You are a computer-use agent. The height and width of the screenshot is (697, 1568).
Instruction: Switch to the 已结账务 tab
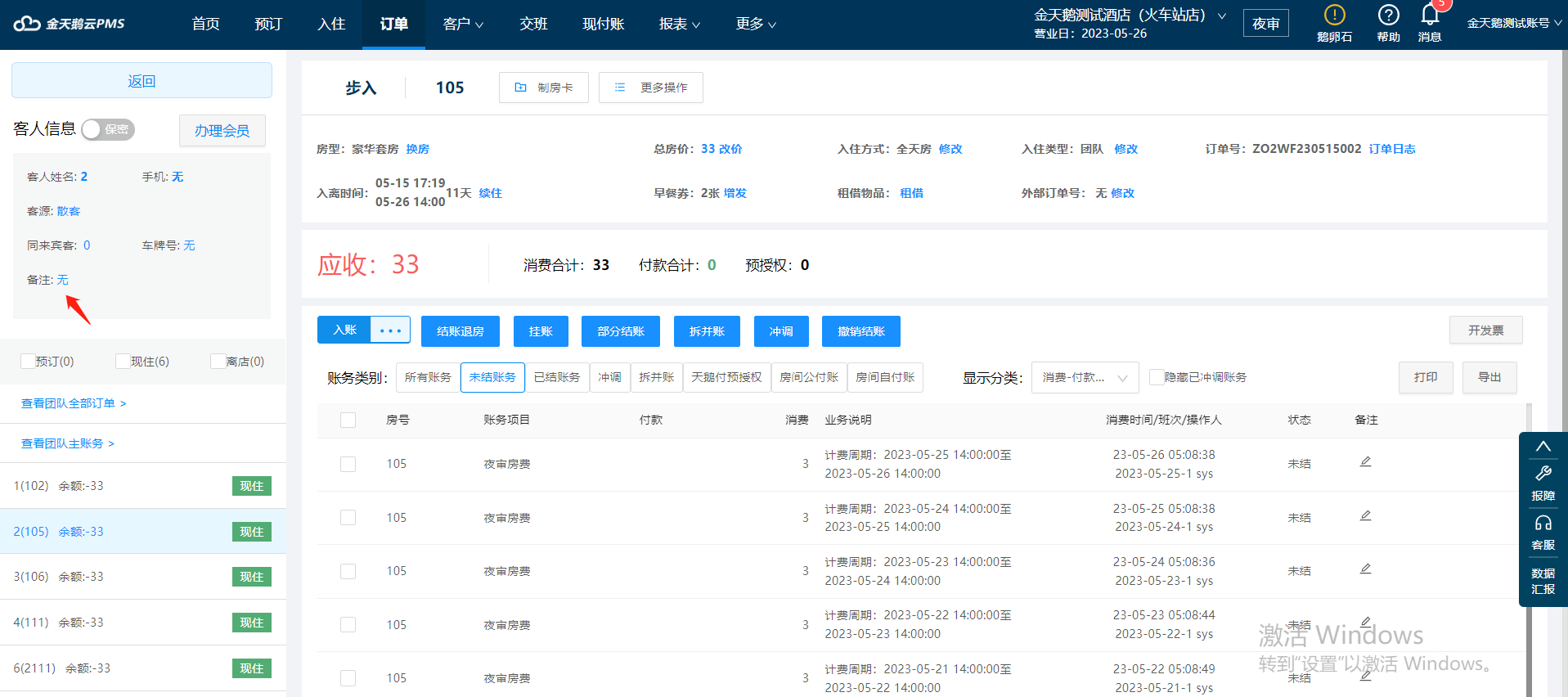(557, 377)
